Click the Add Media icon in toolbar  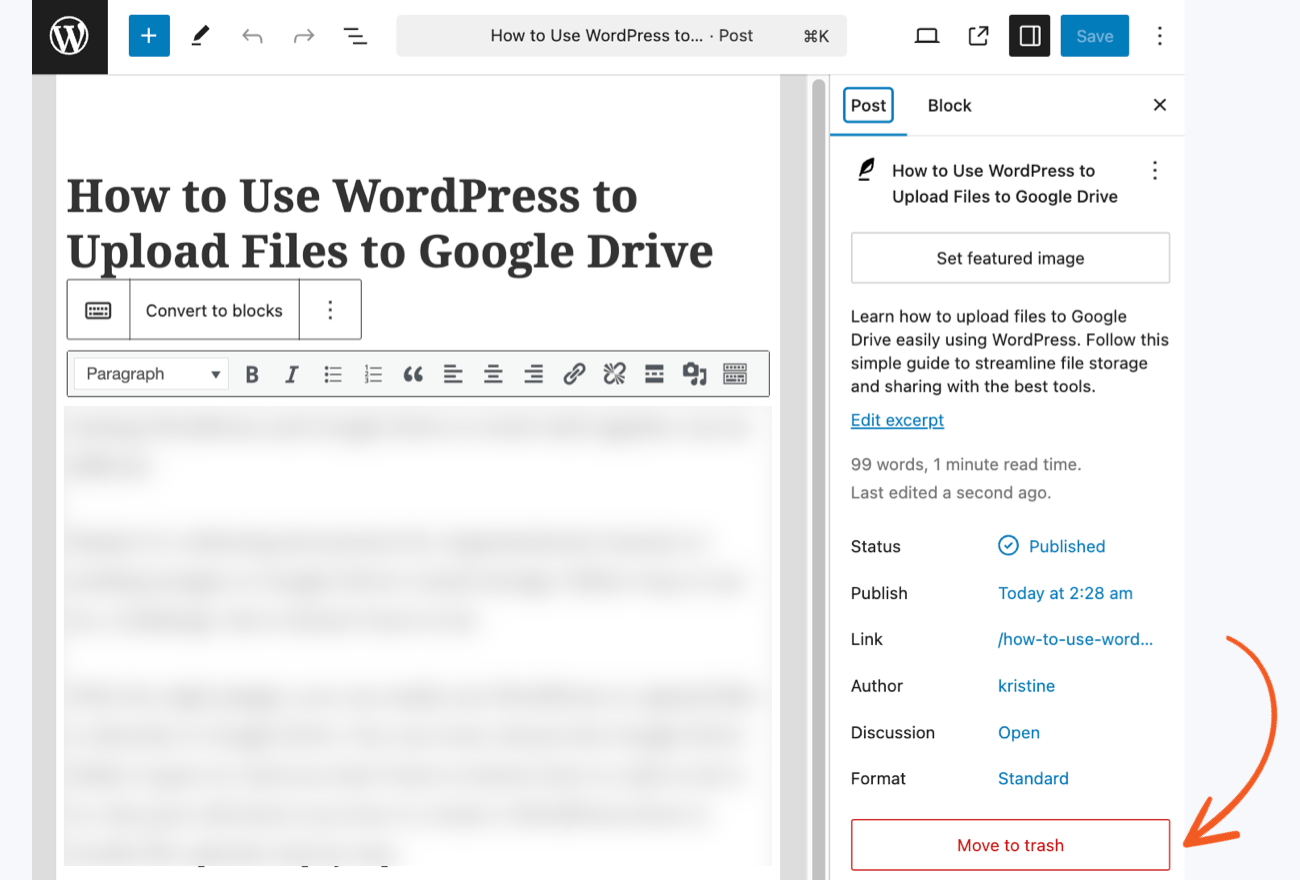click(x=695, y=374)
